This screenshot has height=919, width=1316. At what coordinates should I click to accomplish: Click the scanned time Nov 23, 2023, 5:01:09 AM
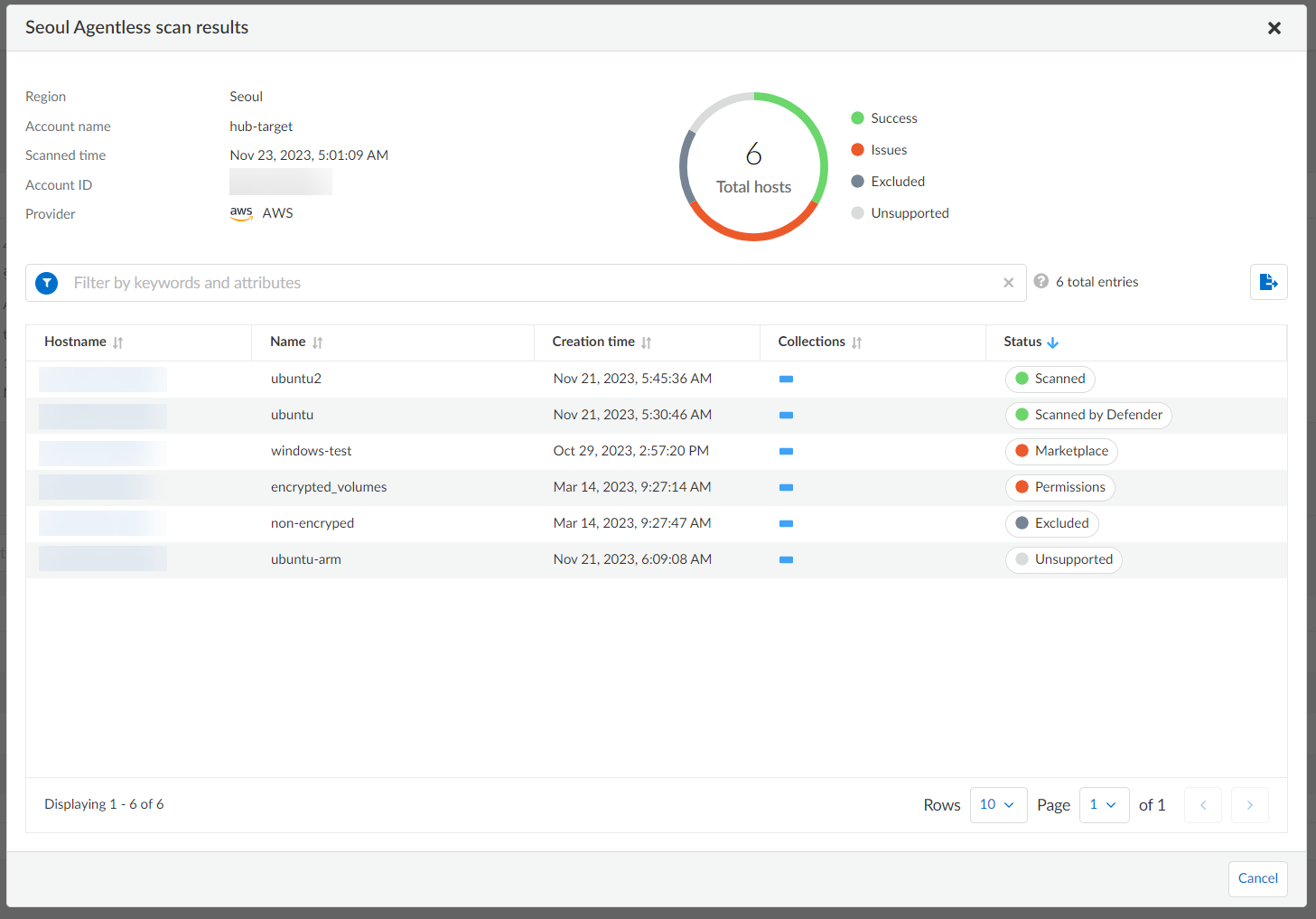point(309,155)
